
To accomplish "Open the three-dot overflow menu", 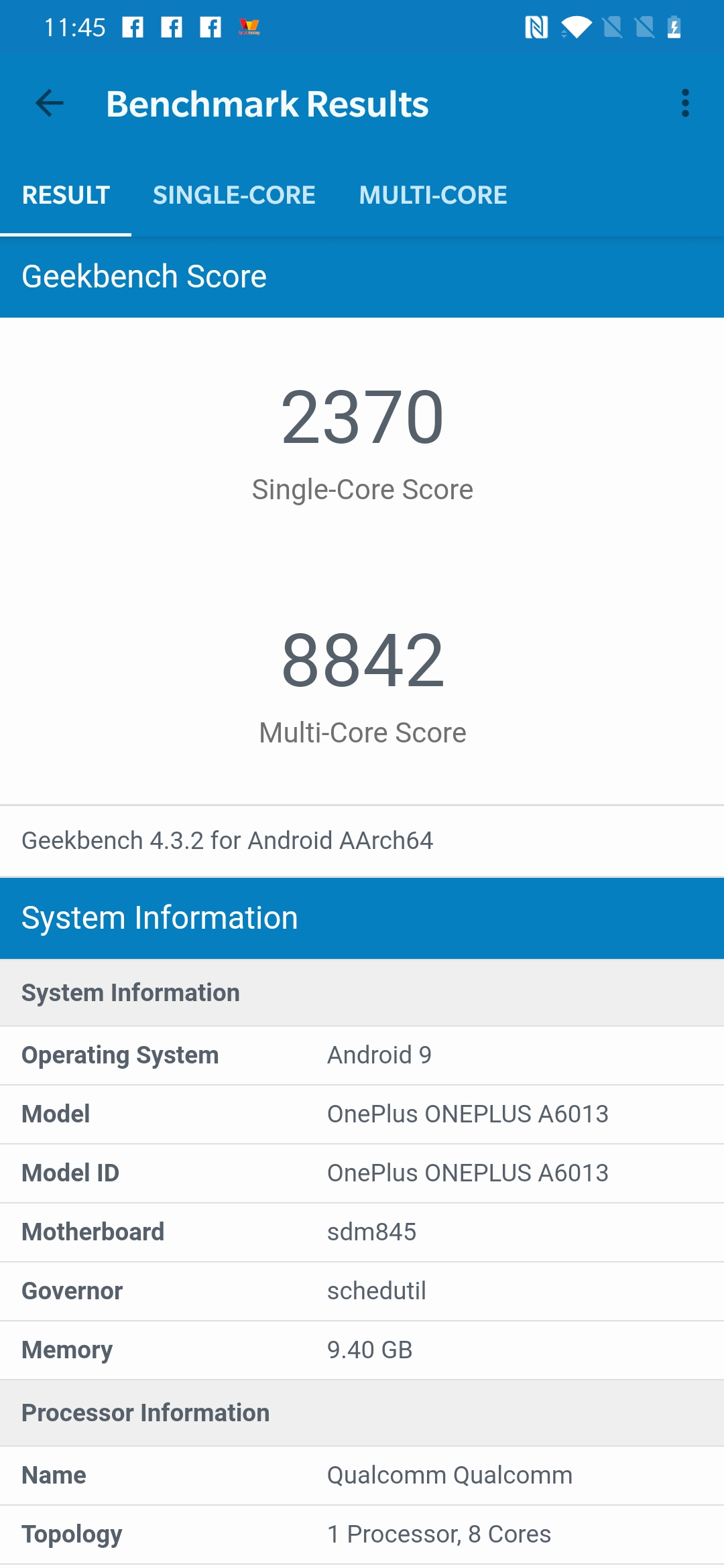I will click(x=684, y=103).
